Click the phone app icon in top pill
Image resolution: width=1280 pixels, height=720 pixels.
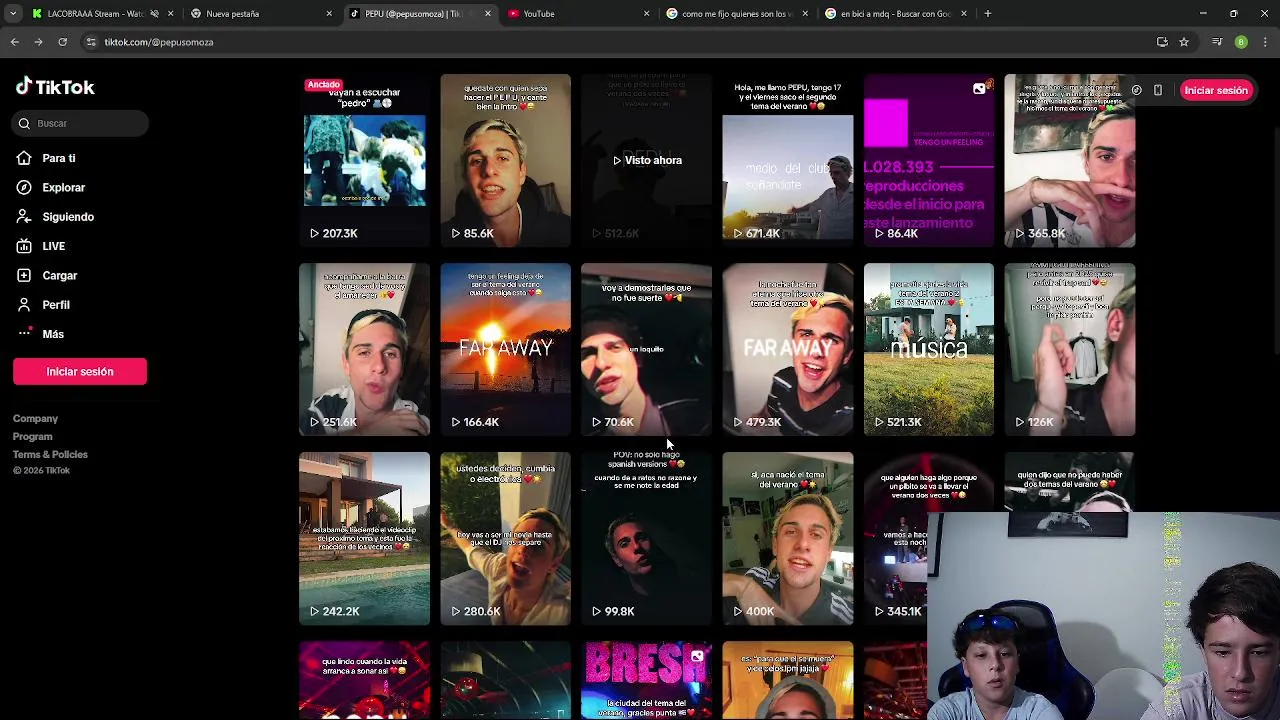[x=1158, y=90]
